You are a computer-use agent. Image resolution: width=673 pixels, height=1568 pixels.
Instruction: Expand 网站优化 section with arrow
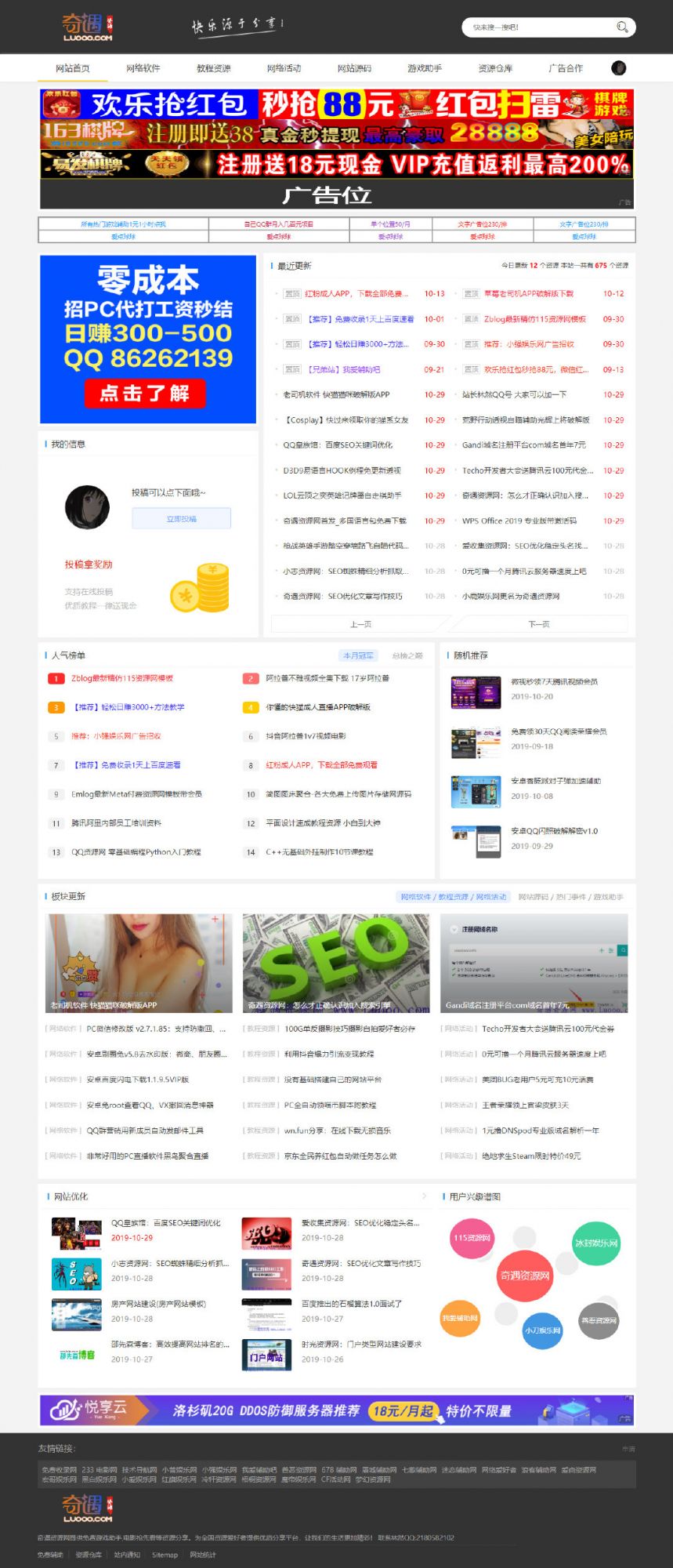click(424, 1196)
